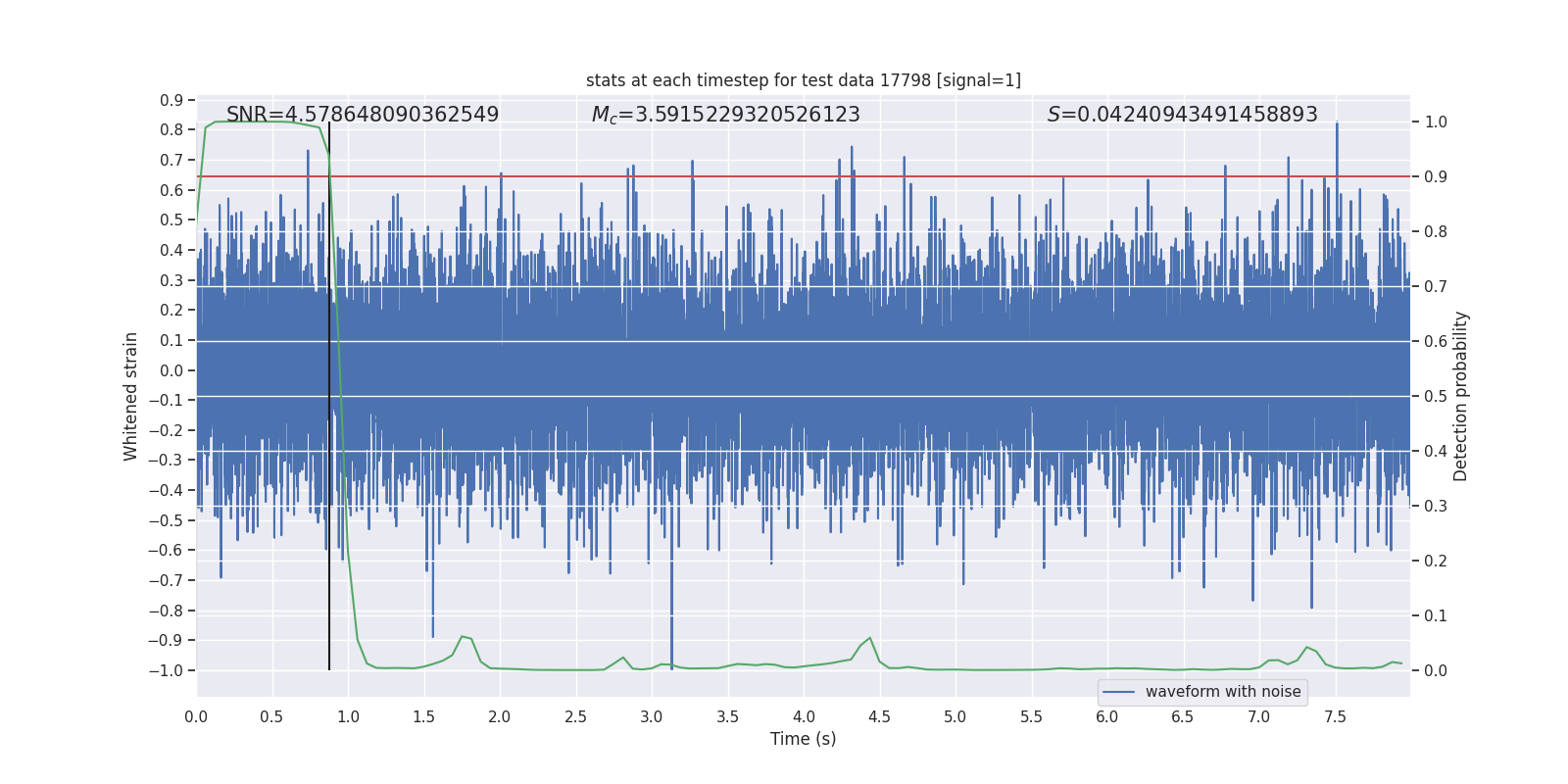Select the 7.0 tick on the time axis
This screenshot has width=1568, height=784.
1259,716
